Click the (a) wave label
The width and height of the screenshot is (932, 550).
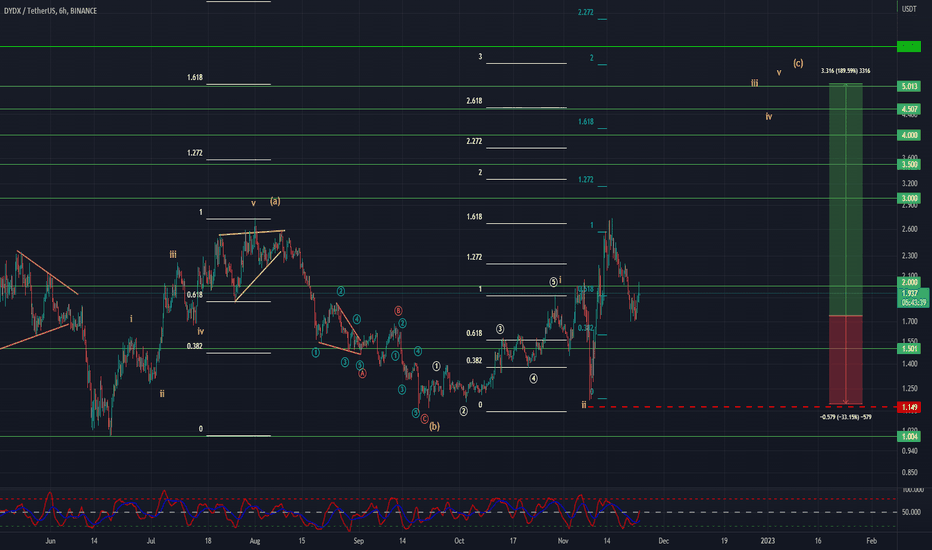275,201
